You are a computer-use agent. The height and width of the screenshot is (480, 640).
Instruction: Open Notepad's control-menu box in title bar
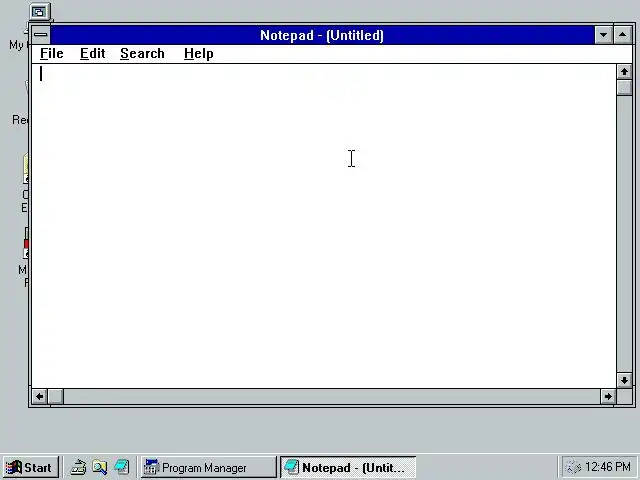click(40, 35)
